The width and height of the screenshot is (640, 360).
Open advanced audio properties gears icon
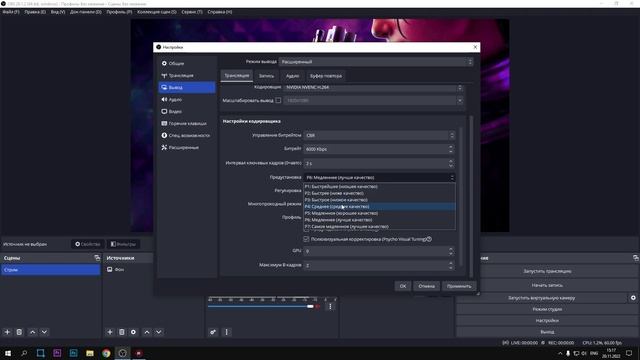click(213, 332)
